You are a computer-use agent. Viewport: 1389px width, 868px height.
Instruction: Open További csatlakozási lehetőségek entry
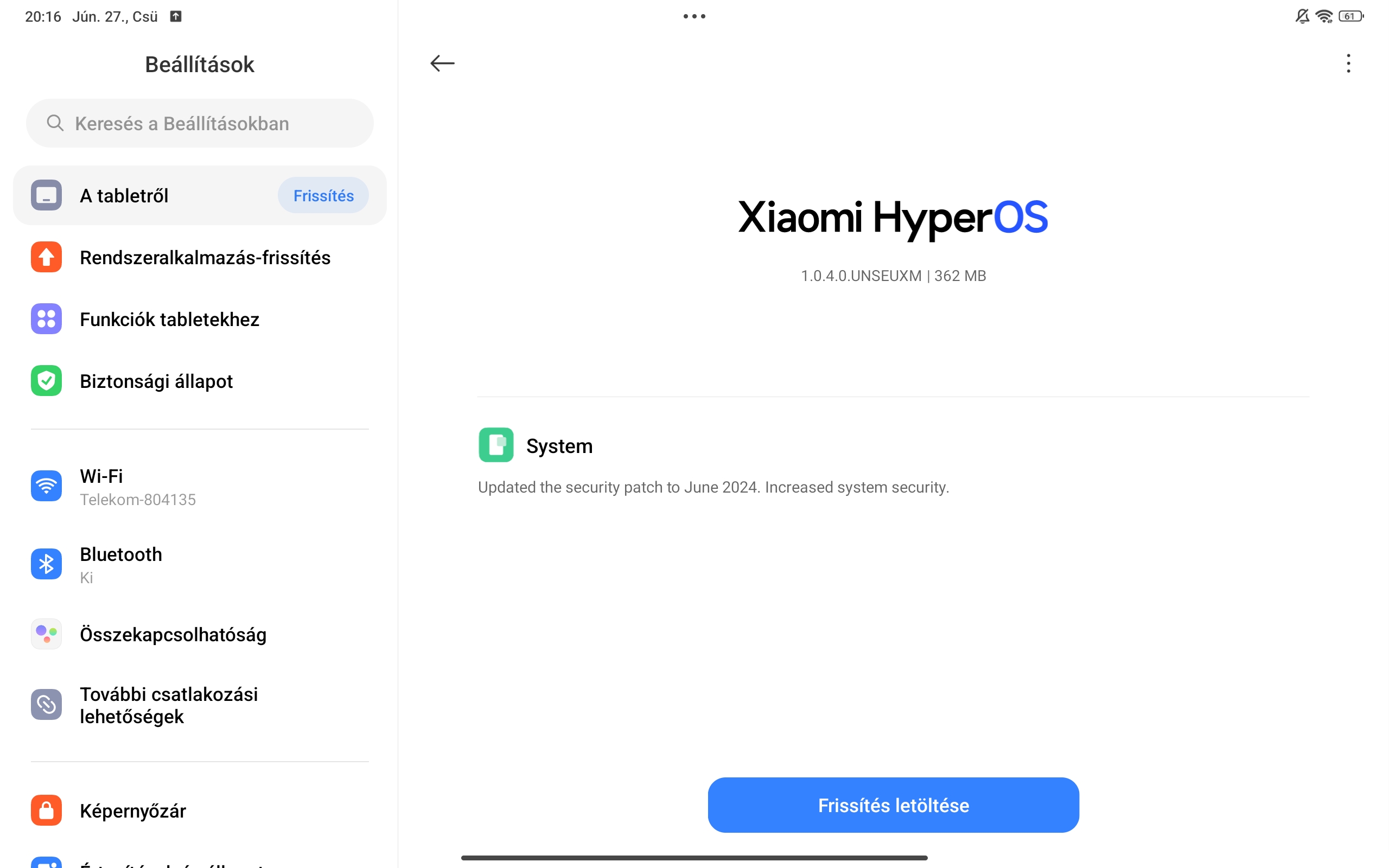pos(200,704)
